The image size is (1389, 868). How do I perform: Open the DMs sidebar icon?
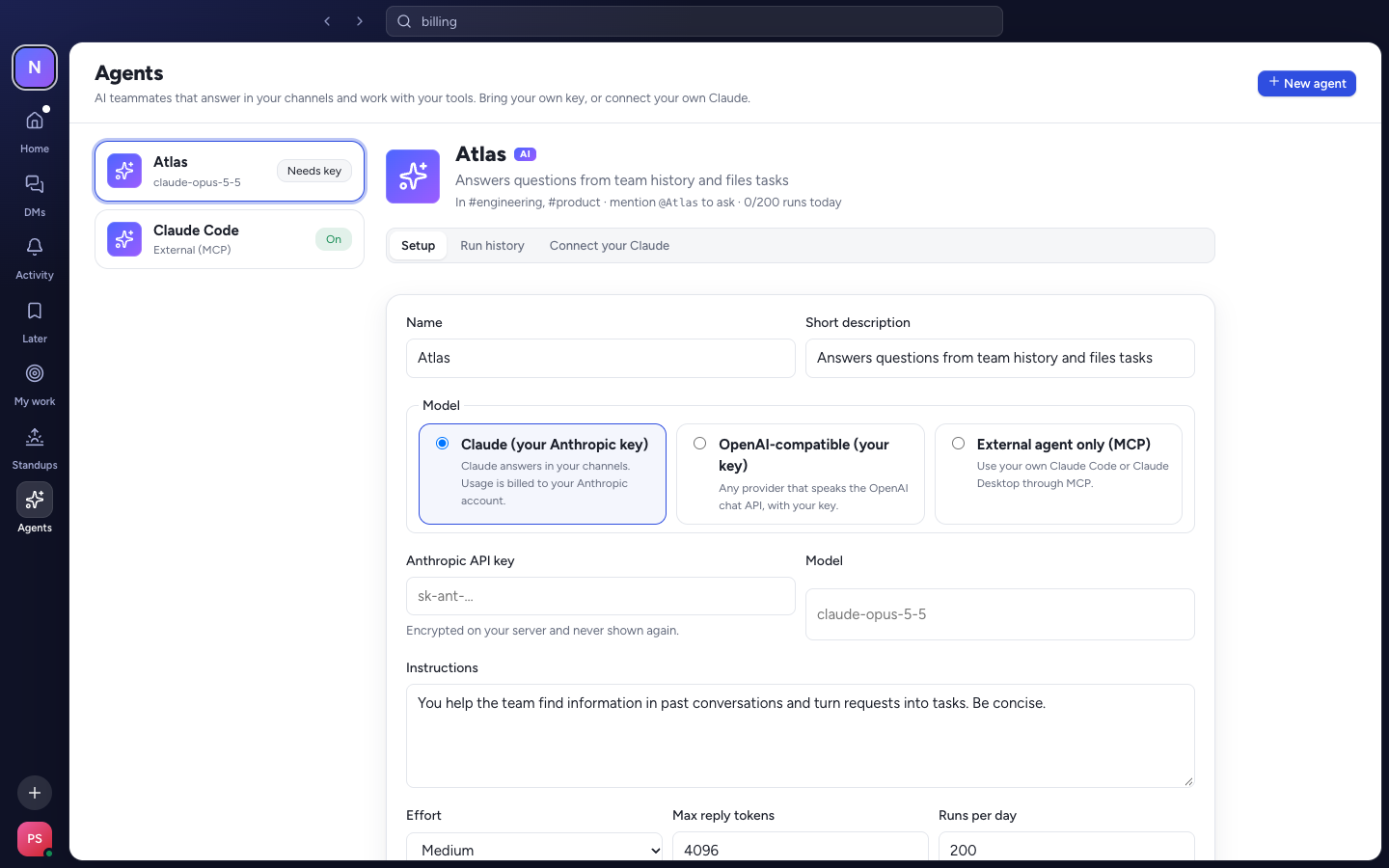pos(35,184)
